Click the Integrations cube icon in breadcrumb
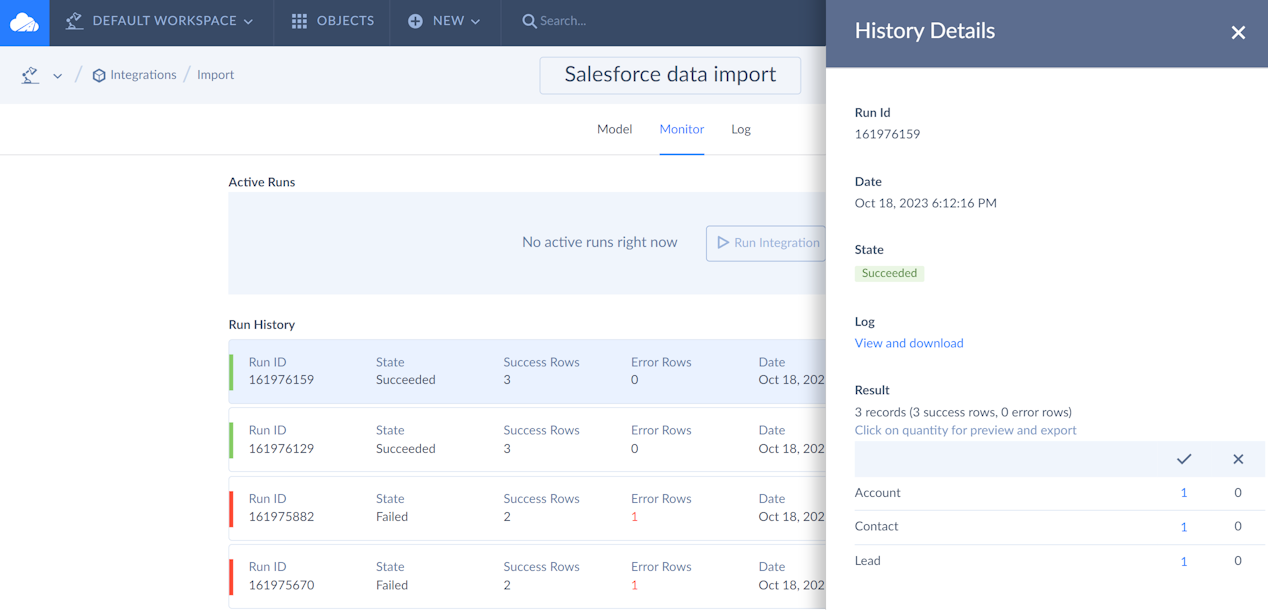 point(99,76)
